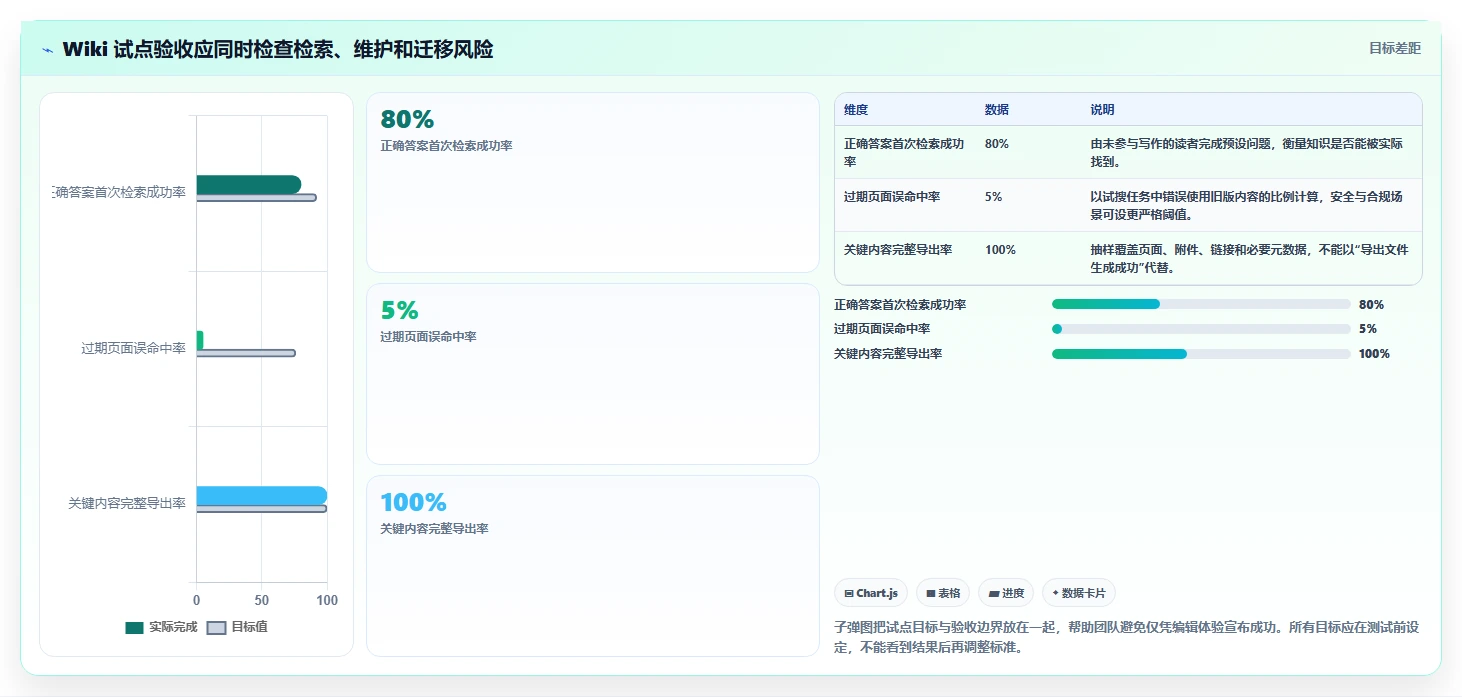Click the "5%" value beside the second progress bar
Image resolution: width=1462 pixels, height=697 pixels.
tap(1368, 329)
